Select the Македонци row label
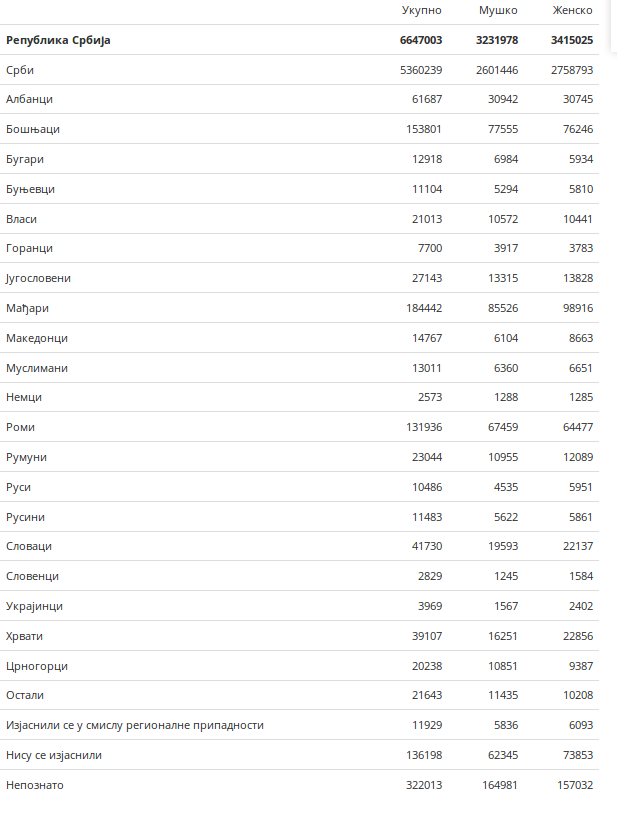 coord(37,338)
